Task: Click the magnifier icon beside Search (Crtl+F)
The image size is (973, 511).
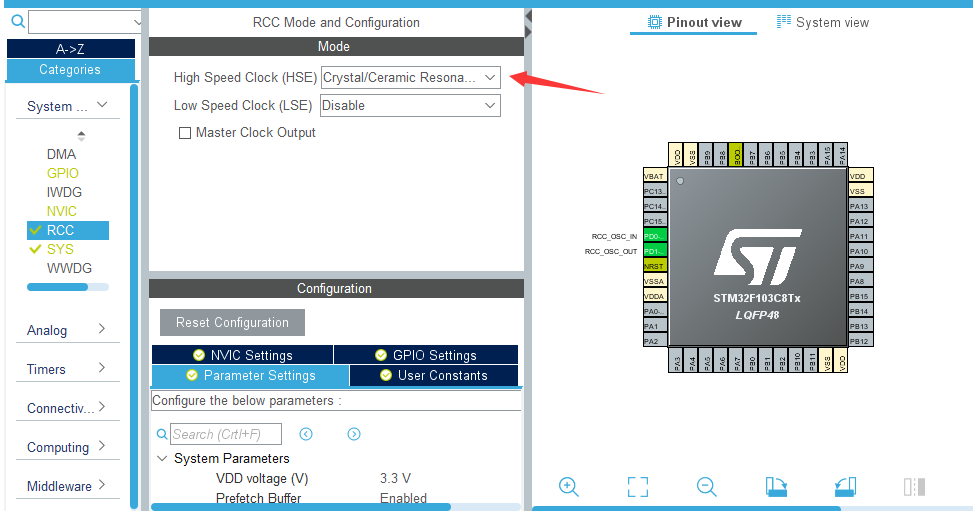Action: coord(161,434)
